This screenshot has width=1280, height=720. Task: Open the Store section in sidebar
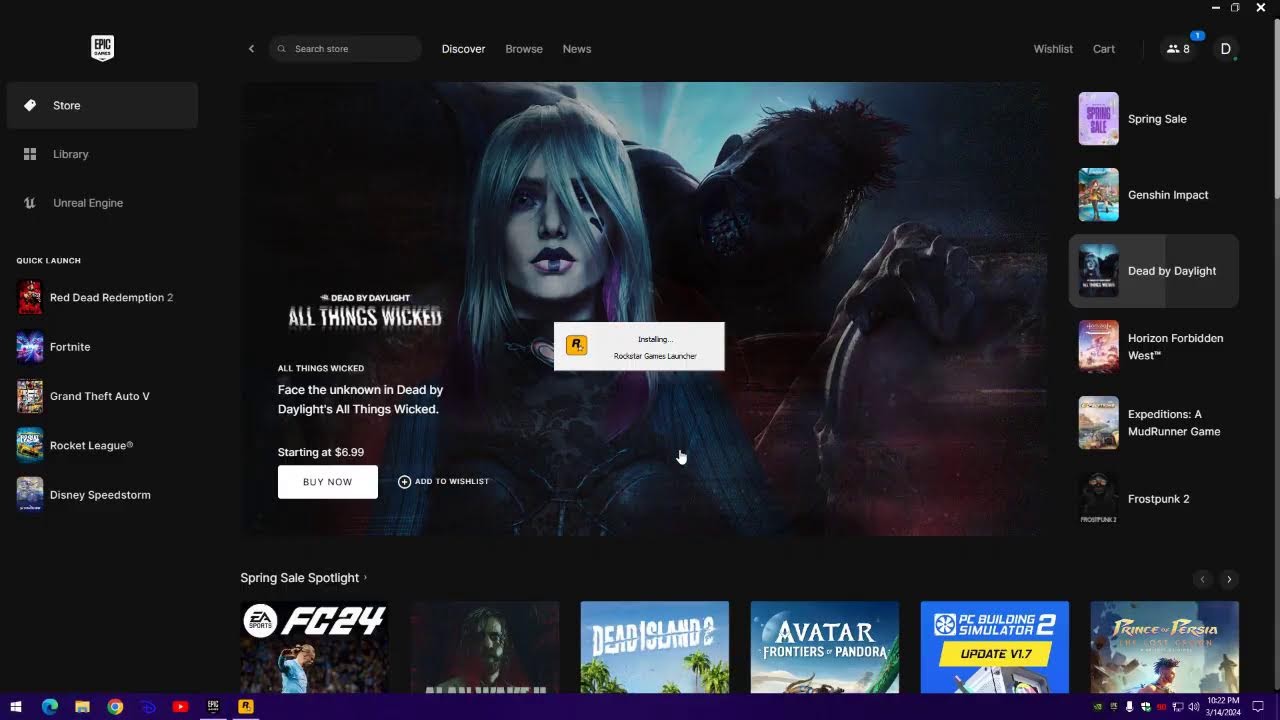coord(102,105)
